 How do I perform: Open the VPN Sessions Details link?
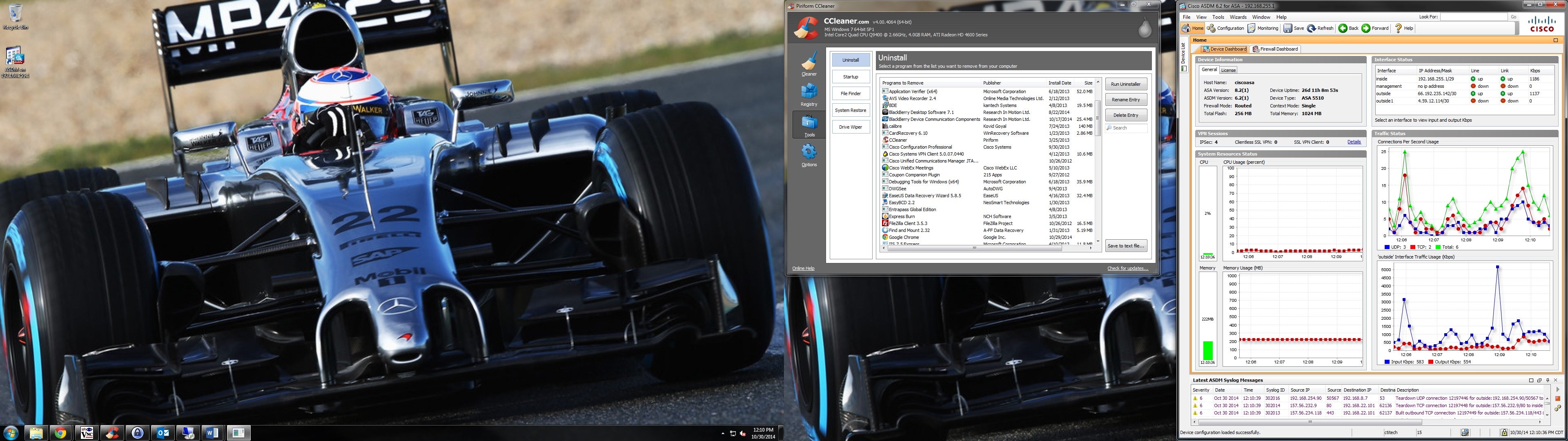pos(1354,142)
